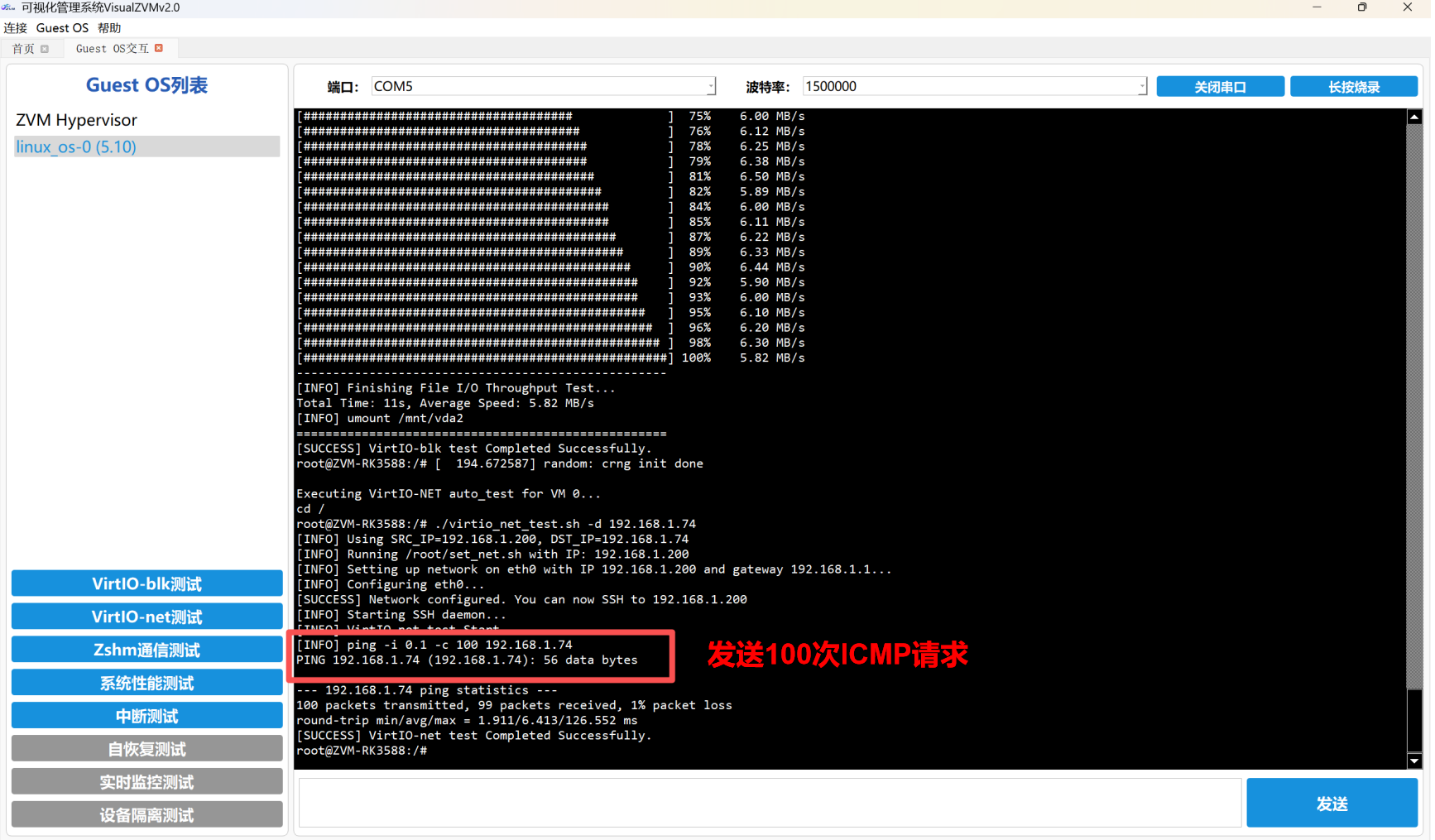Expand the COM5 port dropdown
This screenshot has width=1435, height=840.
710,87
